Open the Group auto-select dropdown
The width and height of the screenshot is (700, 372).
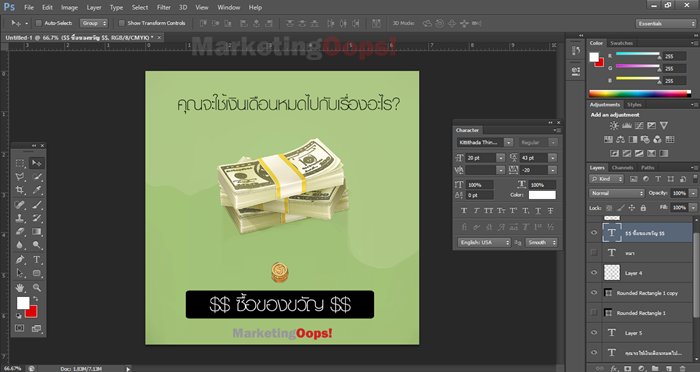[94, 23]
